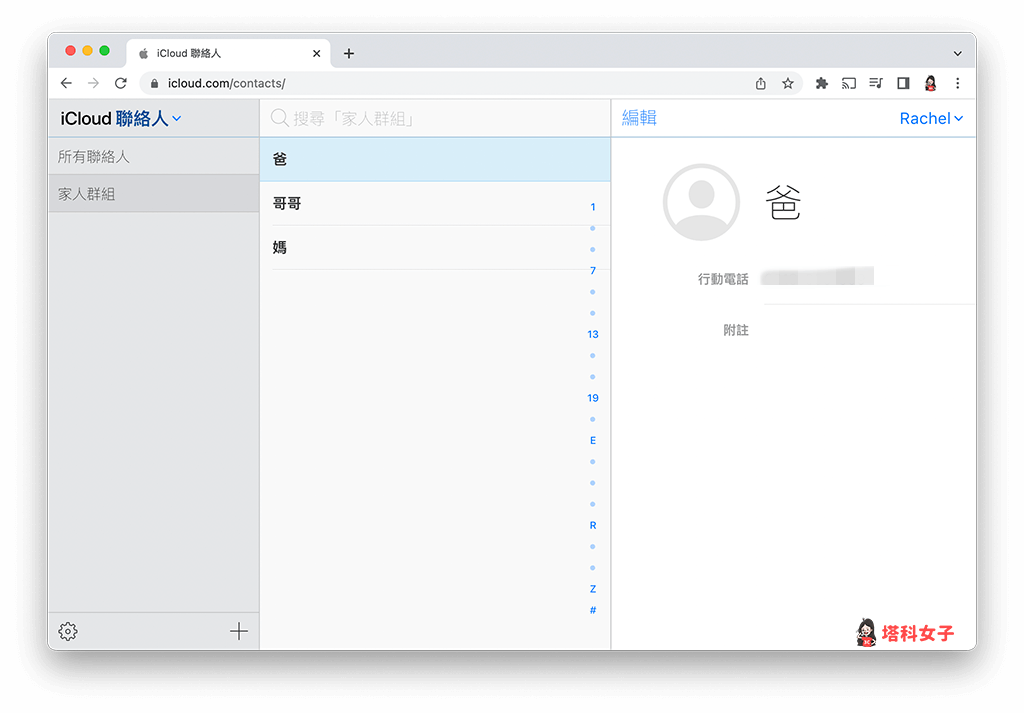Expand the tab search chevron

pyautogui.click(x=957, y=54)
